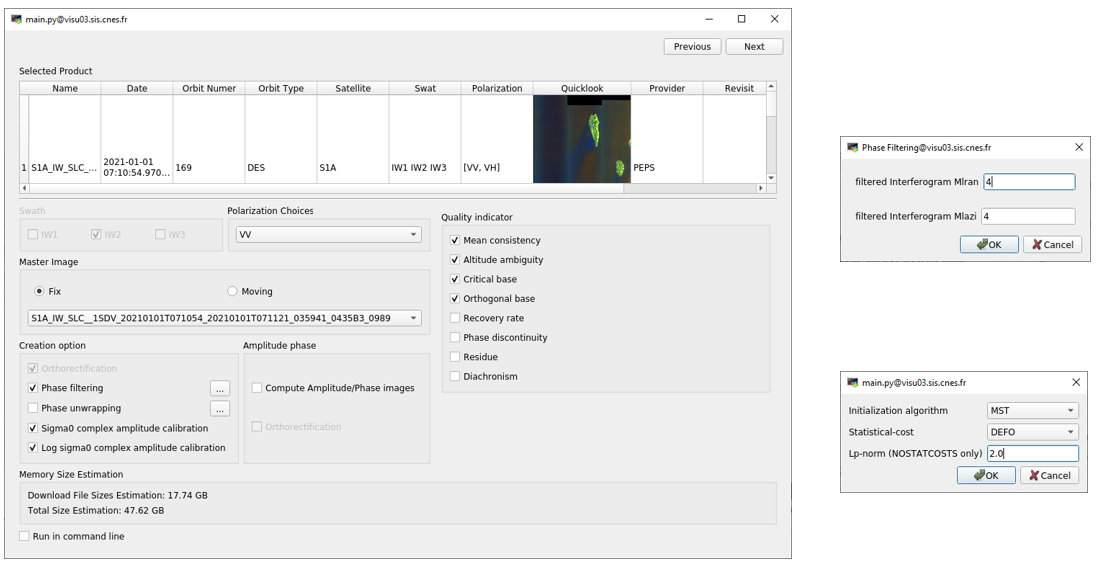The height and width of the screenshot is (568, 1106).
Task: Click product table scroll up arrow
Action: coord(771,87)
